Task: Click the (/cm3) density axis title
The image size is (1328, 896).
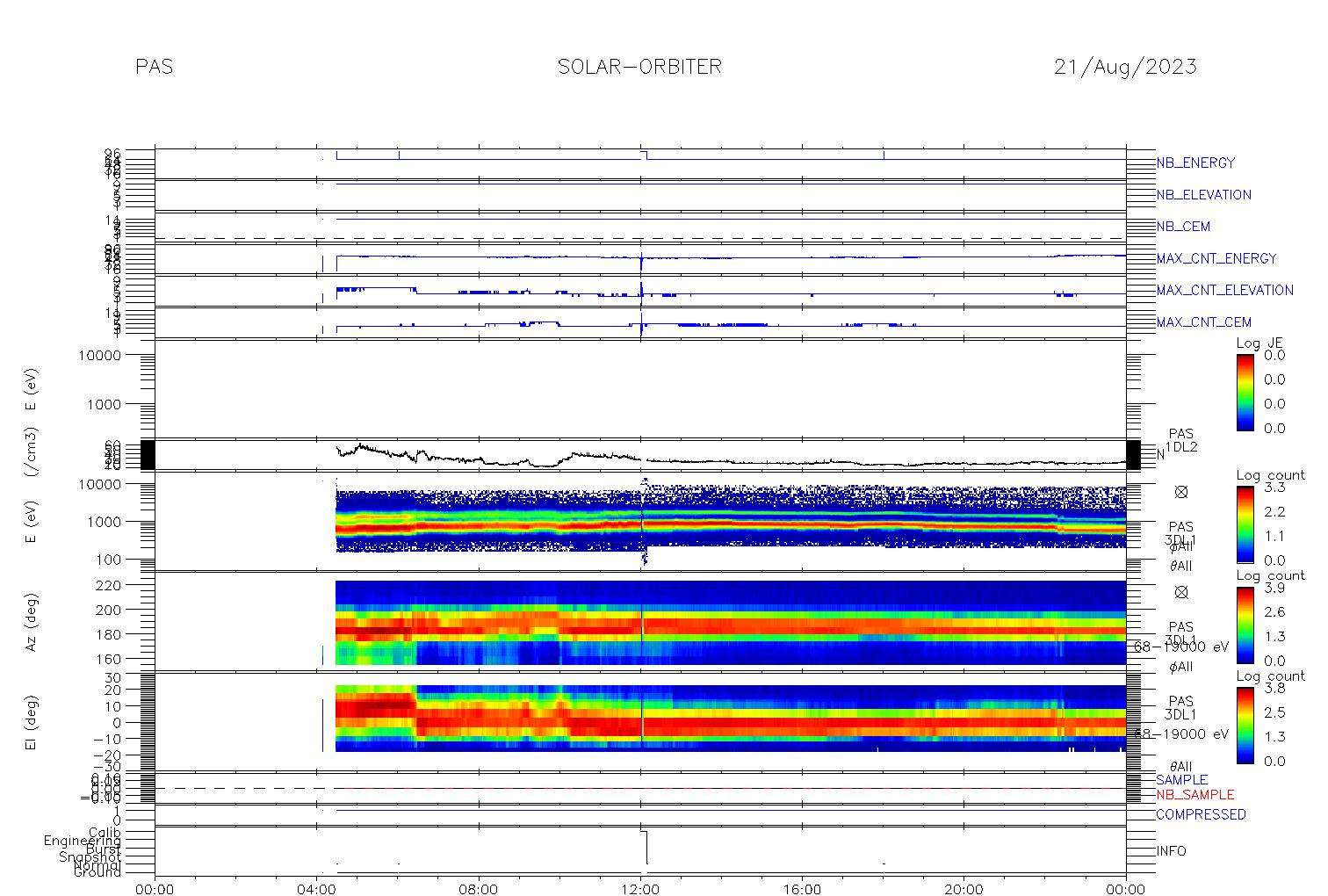Action: (32, 454)
